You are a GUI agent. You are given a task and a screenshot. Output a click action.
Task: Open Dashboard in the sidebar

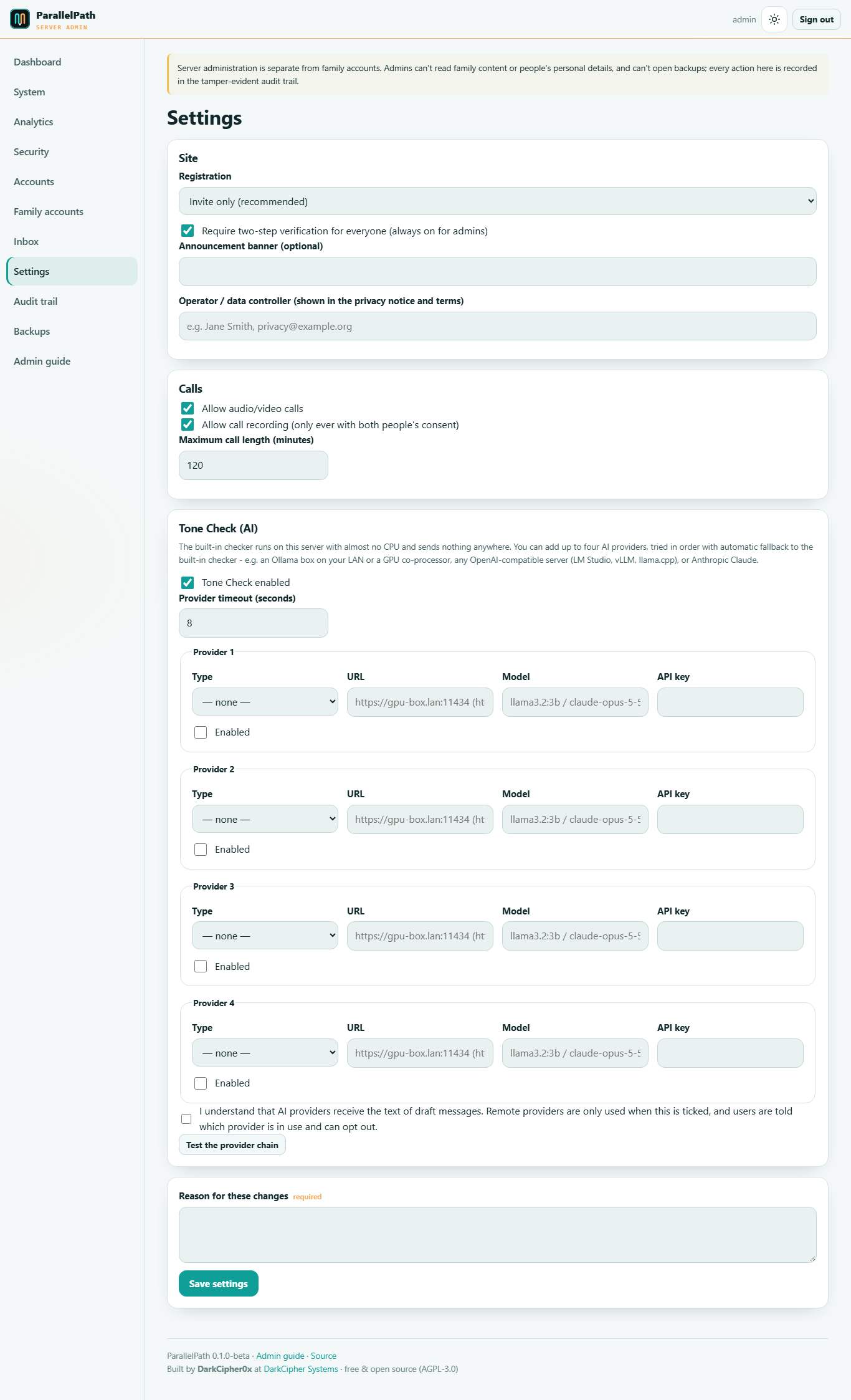(72, 62)
